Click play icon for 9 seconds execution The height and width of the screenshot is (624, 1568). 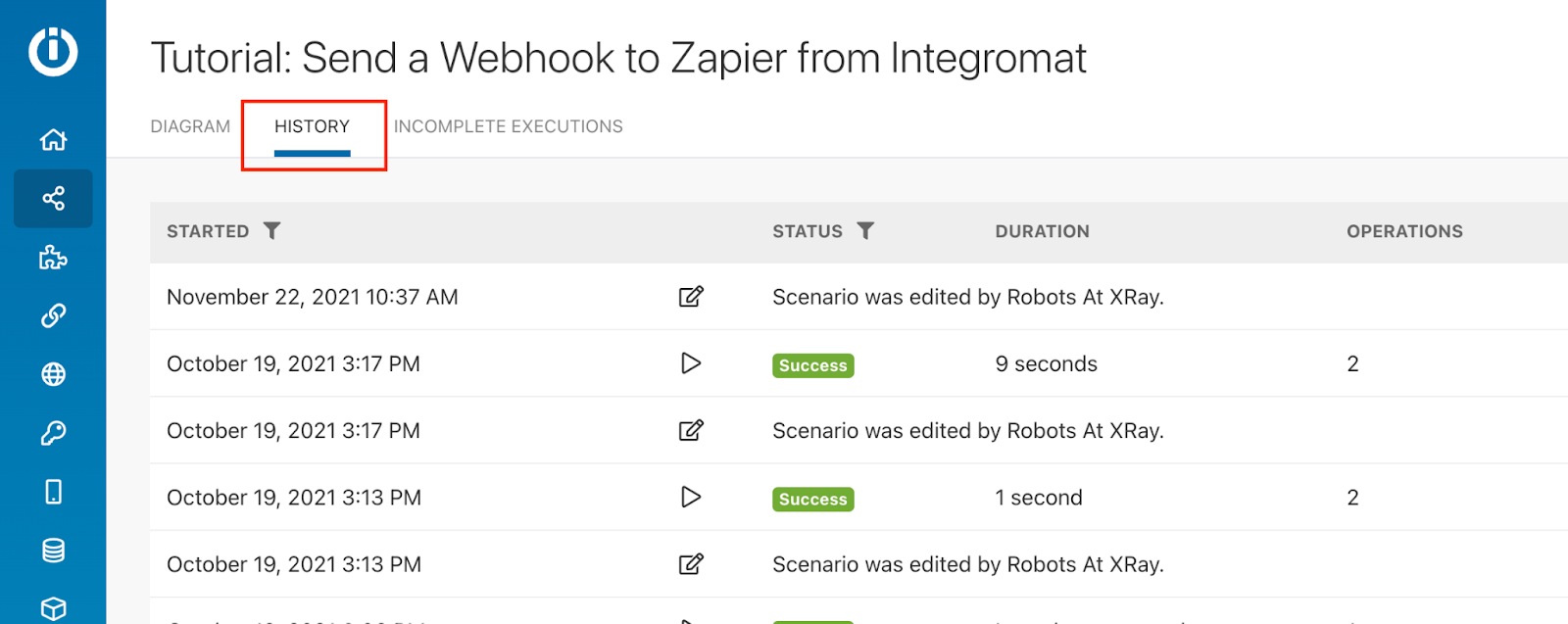691,363
